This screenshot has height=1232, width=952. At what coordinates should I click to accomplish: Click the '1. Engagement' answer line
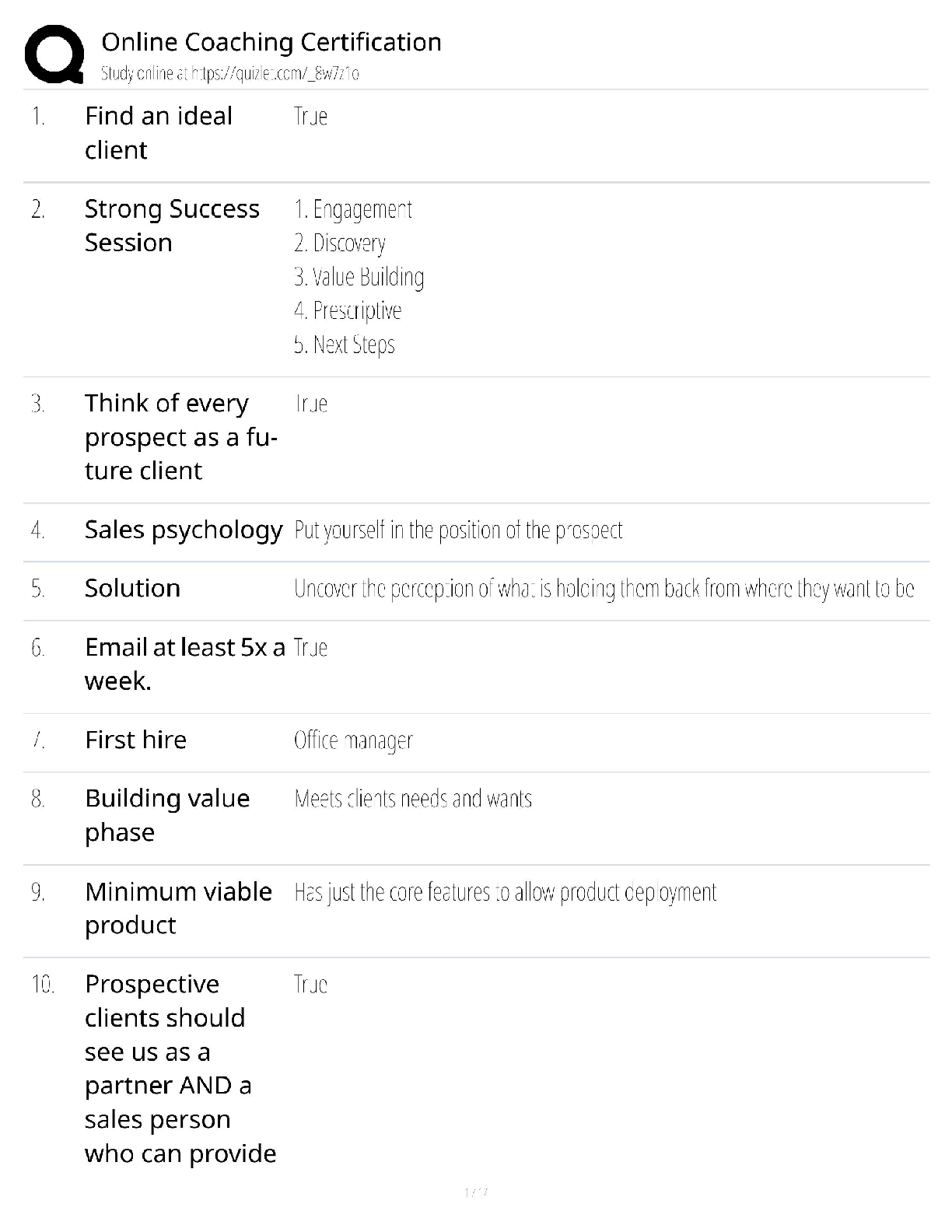pyautogui.click(x=353, y=209)
